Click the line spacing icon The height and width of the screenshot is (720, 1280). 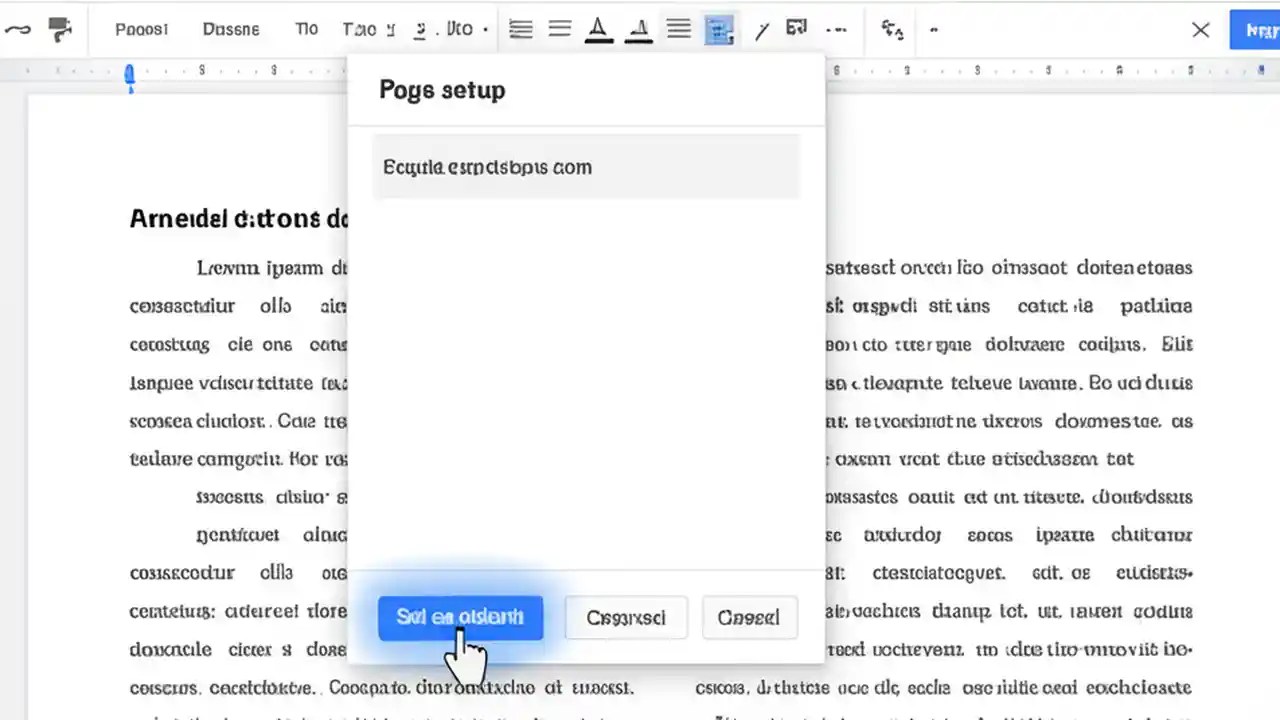pos(558,29)
